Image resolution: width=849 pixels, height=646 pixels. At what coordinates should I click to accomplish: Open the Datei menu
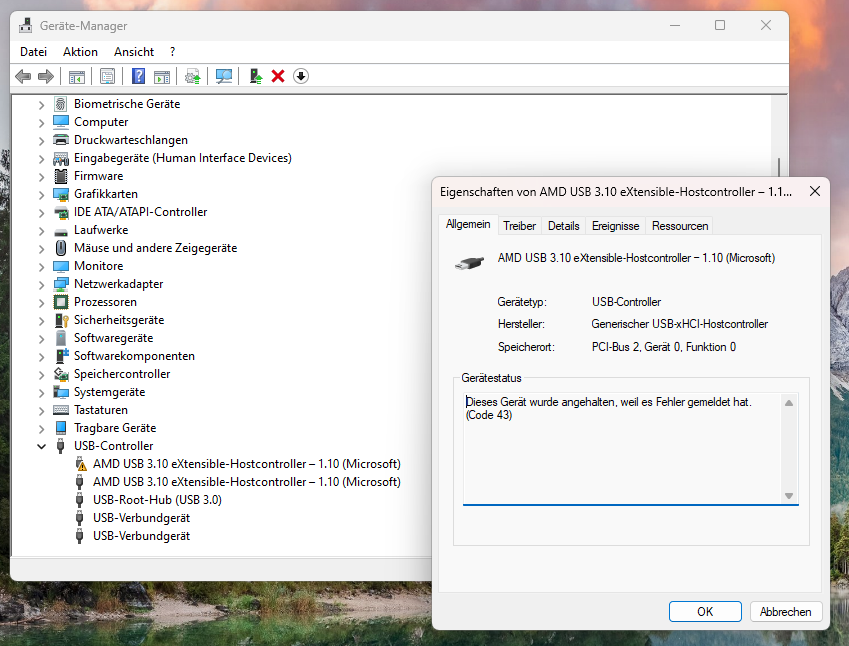[34, 52]
